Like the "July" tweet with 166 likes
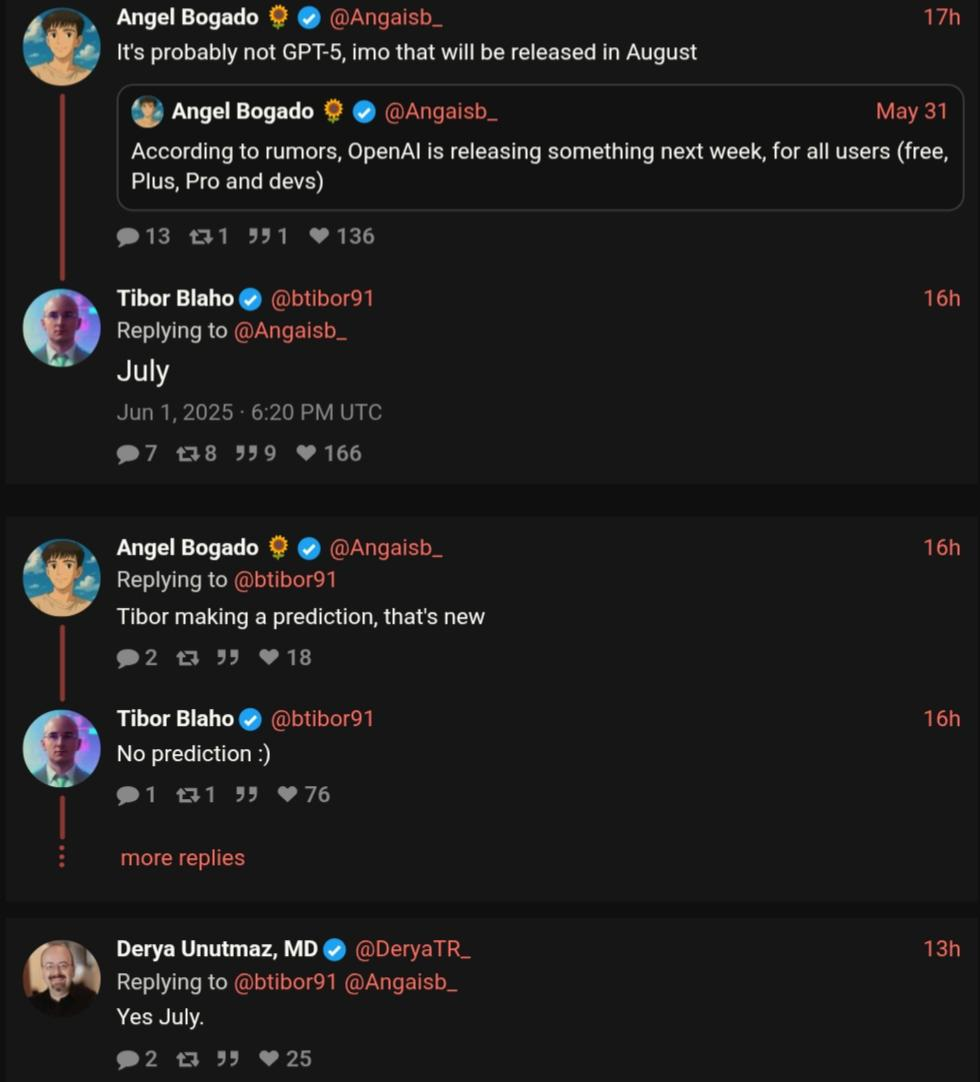Image resolution: width=980 pixels, height=1082 pixels. 329,453
